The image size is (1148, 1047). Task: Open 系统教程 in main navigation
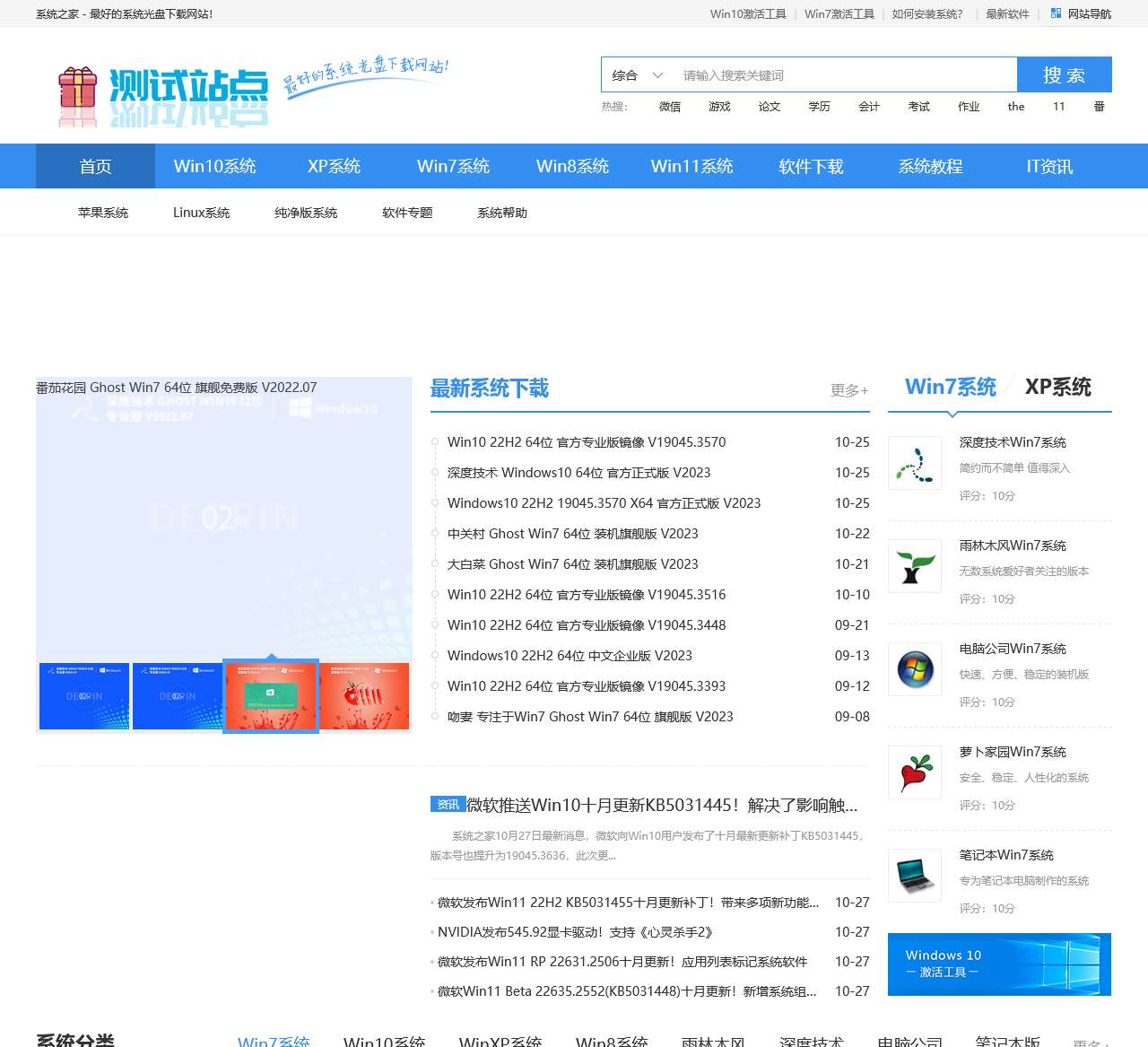click(x=930, y=166)
